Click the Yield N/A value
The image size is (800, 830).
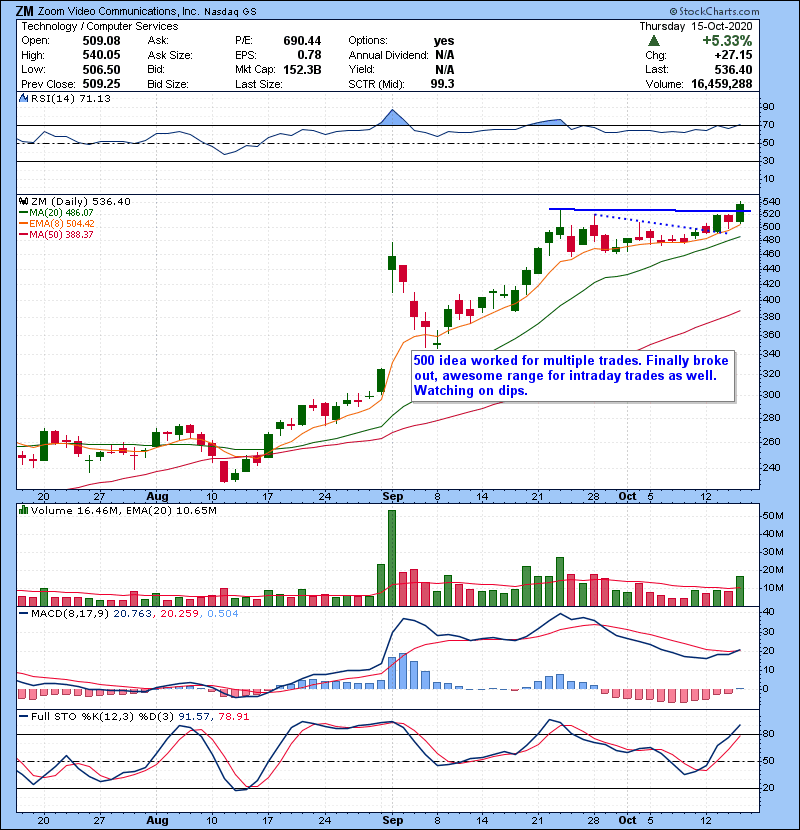(x=445, y=69)
